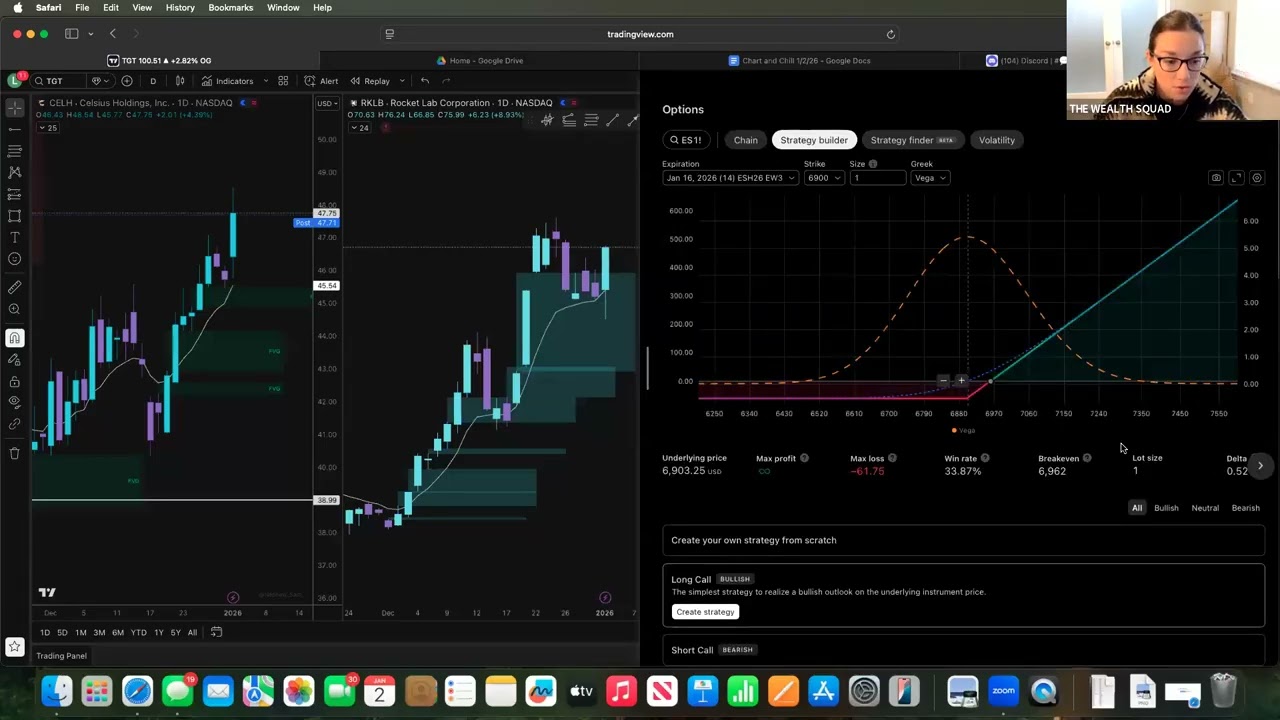The height and width of the screenshot is (720, 1280).
Task: Click Create strategy under Long Call
Action: point(705,612)
